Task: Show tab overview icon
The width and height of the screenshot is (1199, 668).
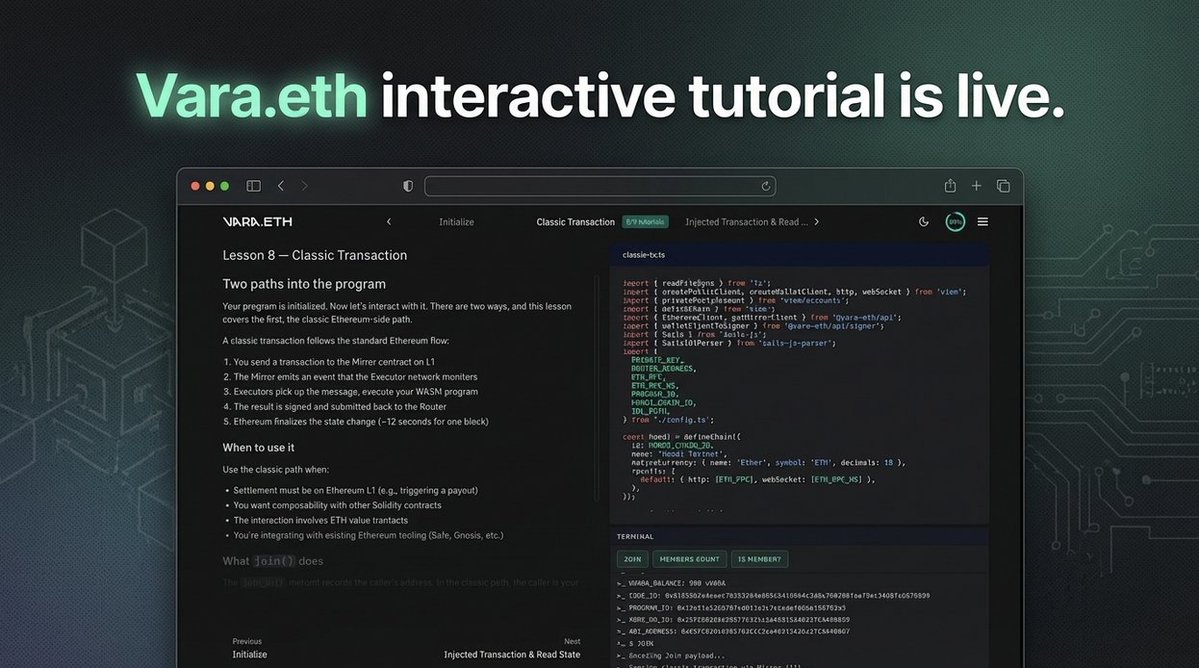Action: pyautogui.click(x=1003, y=186)
